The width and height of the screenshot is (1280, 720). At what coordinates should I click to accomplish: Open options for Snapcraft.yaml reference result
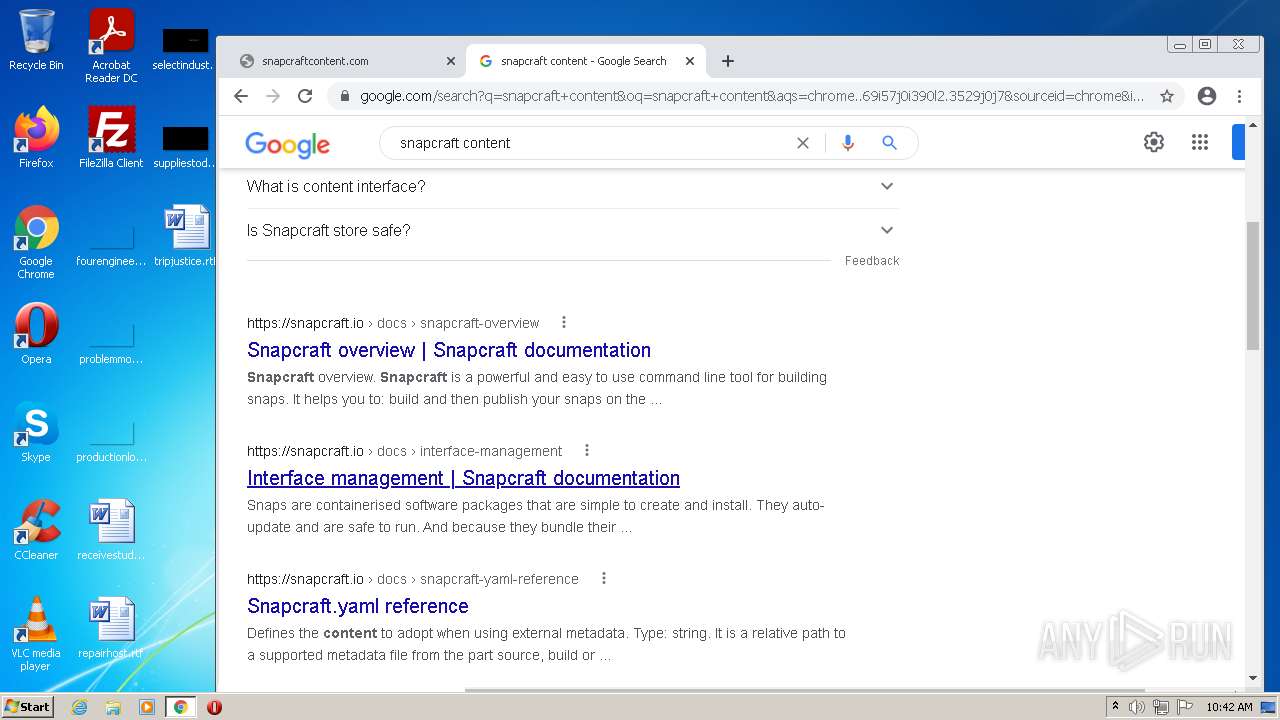(x=604, y=578)
